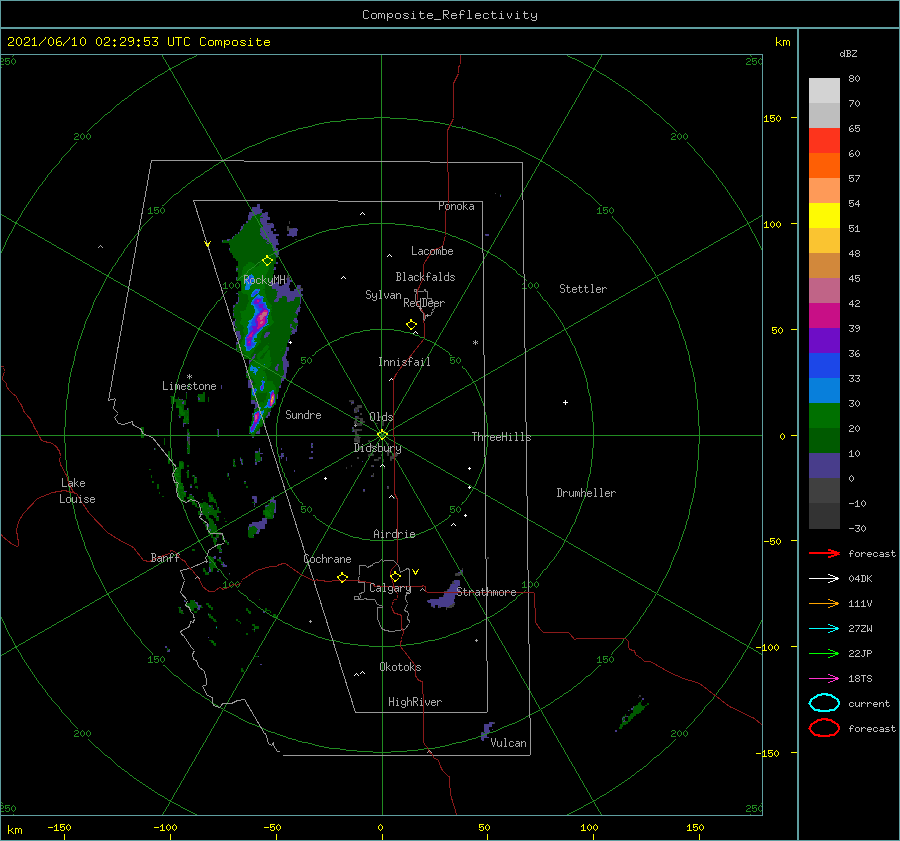The width and height of the screenshot is (900, 841).
Task: Pick the orange 57–60 dBZ color swatch
Action: point(824,166)
